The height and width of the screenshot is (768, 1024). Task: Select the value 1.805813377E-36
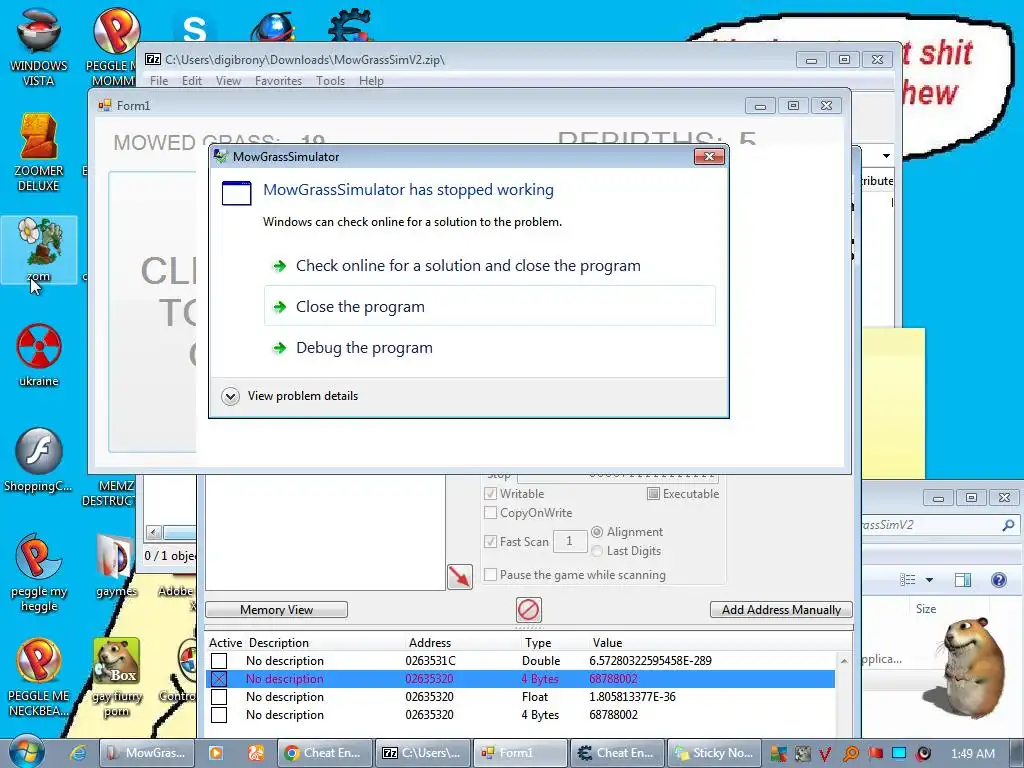[x=632, y=697]
